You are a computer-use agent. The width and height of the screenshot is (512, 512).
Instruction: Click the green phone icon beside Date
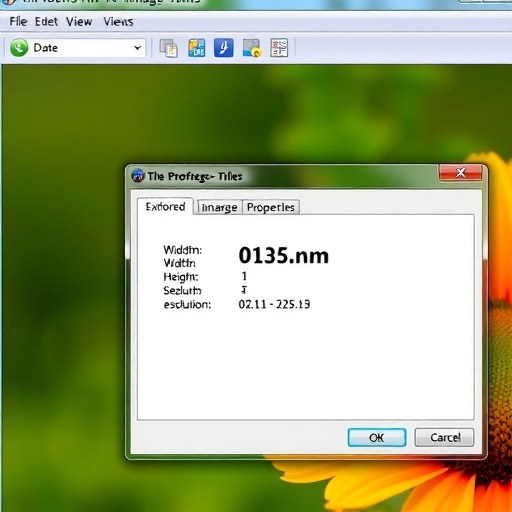pyautogui.click(x=19, y=48)
